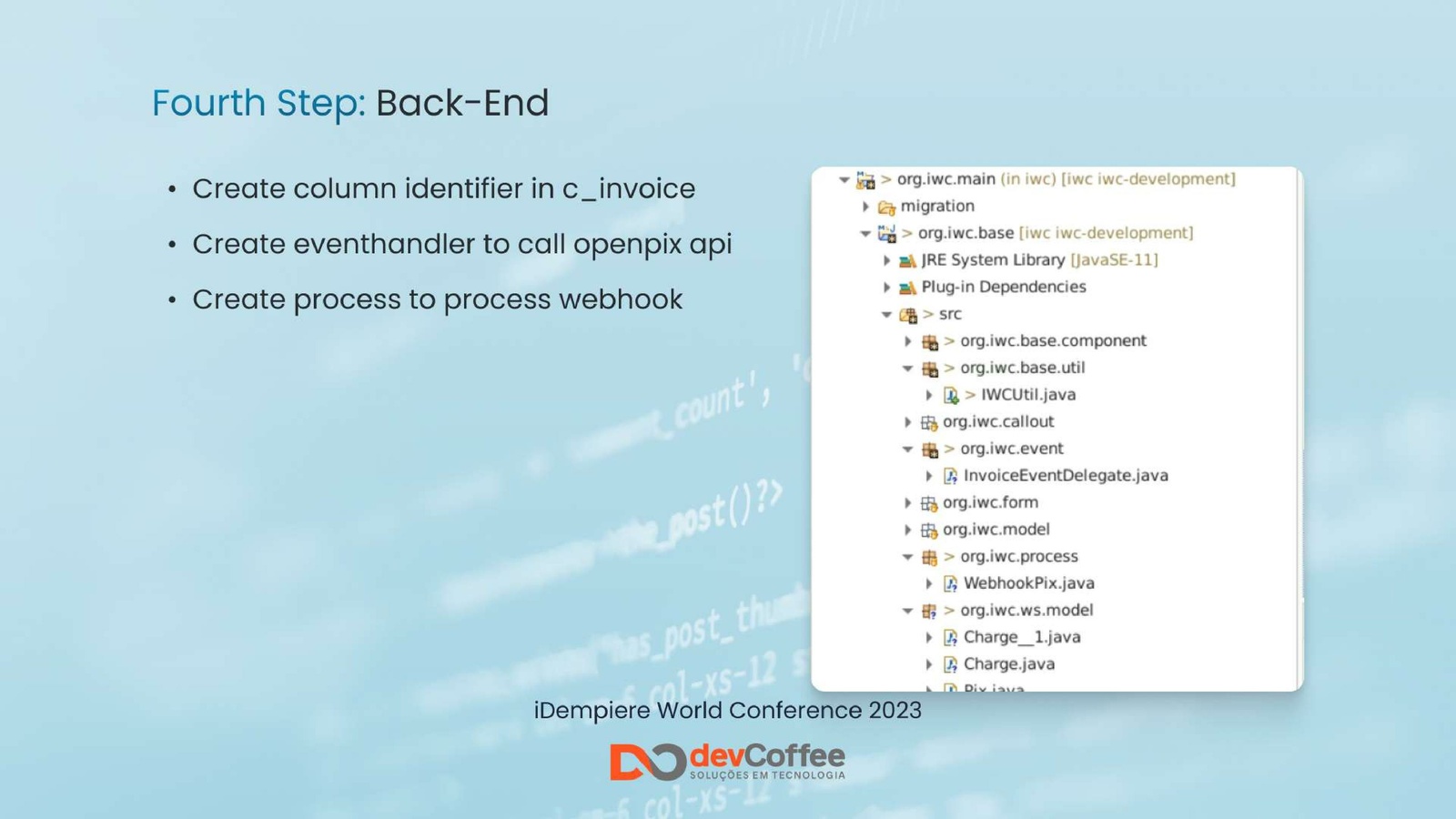1456x819 pixels.
Task: Click the migration folder icon
Action: point(886,207)
